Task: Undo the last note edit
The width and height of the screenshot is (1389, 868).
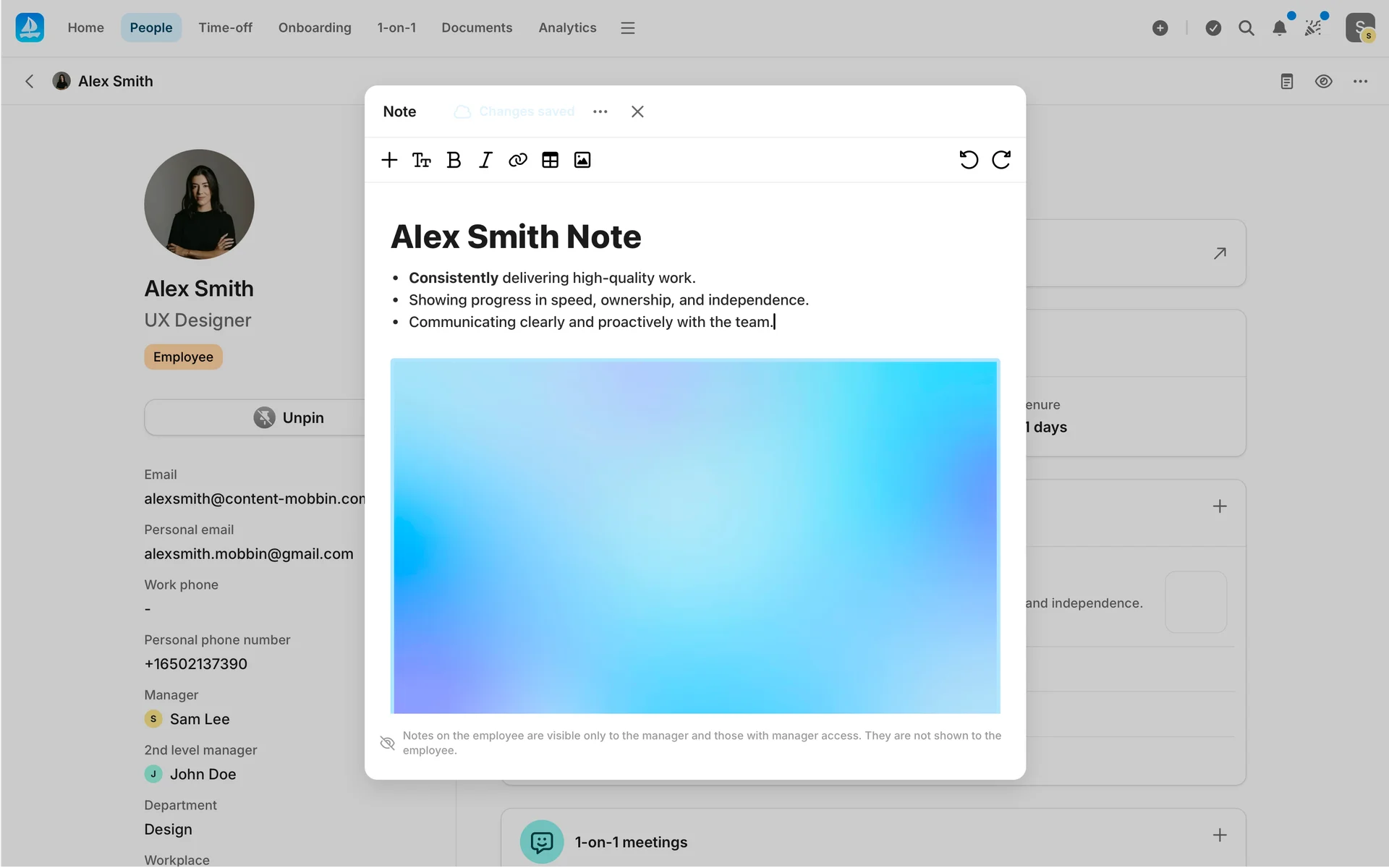Action: point(969,160)
